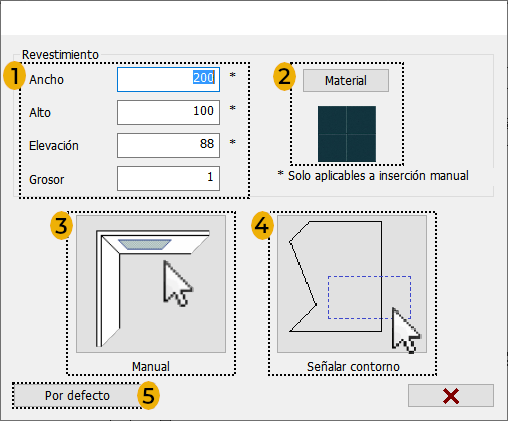Select the Elevación value field
Image resolution: width=508 pixels, height=421 pixels.
coord(168,145)
